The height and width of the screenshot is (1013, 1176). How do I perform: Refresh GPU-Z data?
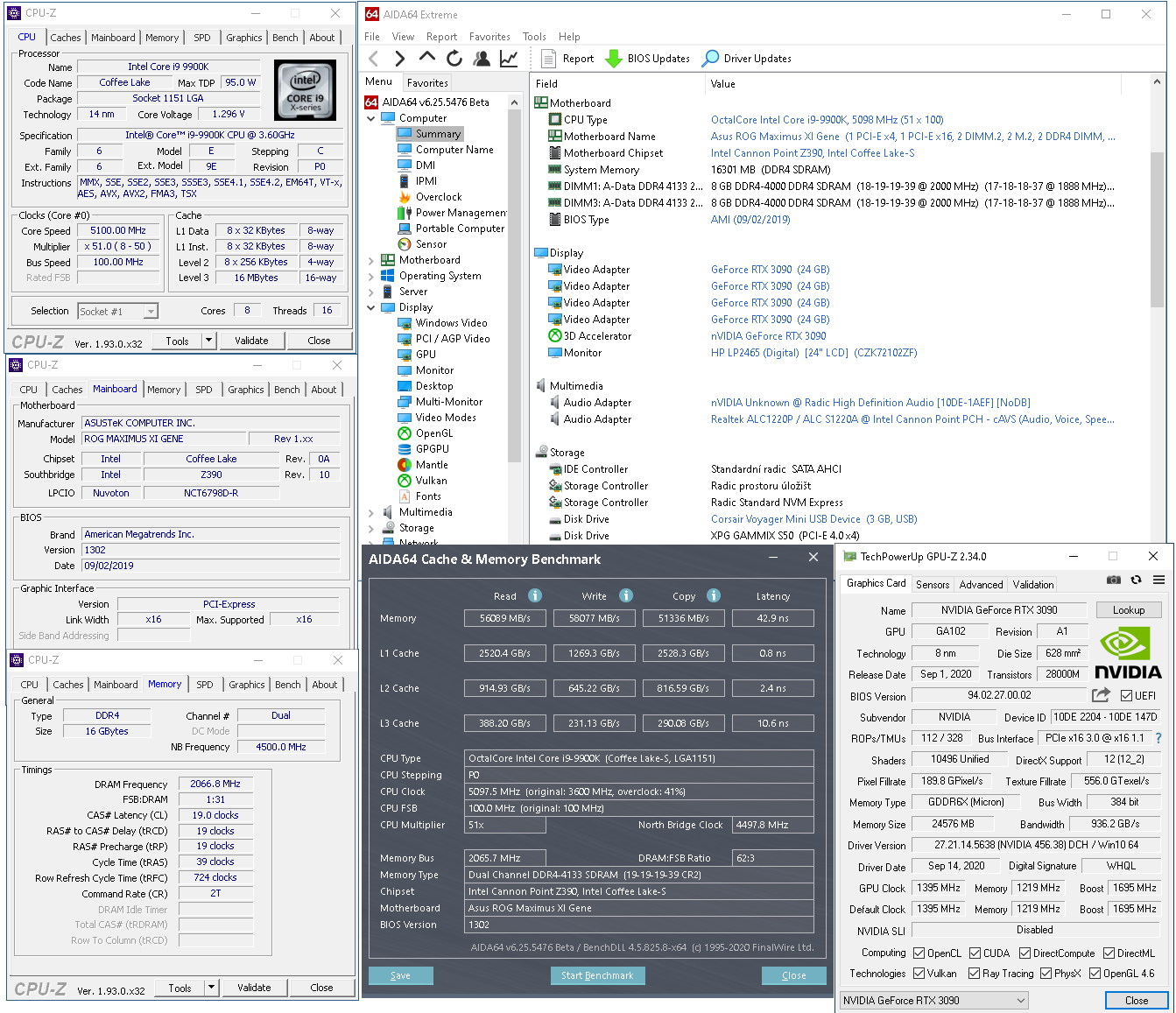[x=1137, y=580]
